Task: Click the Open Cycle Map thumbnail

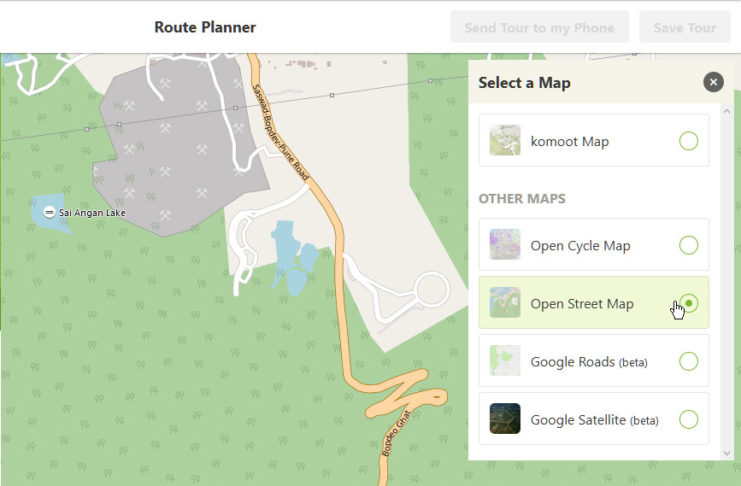Action: point(505,245)
